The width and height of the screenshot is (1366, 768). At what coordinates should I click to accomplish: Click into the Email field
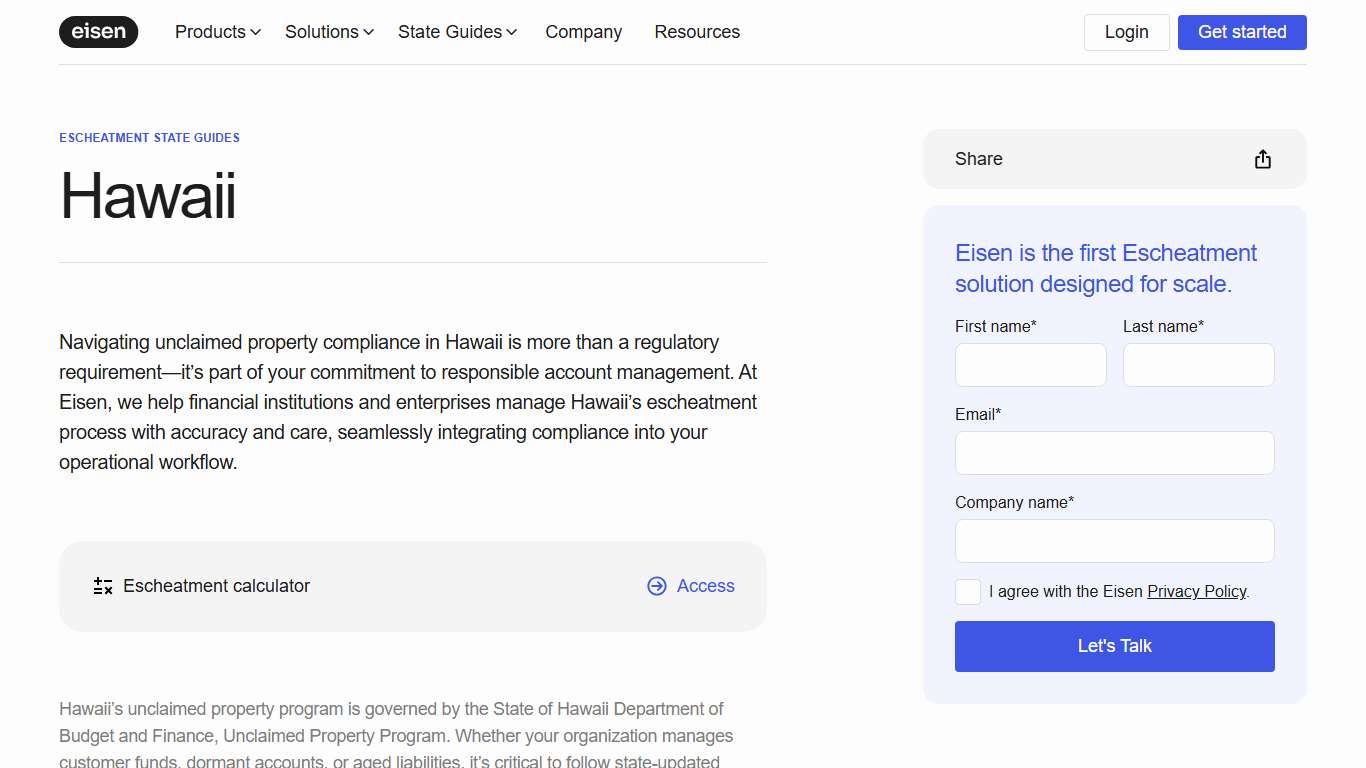pyautogui.click(x=1114, y=453)
